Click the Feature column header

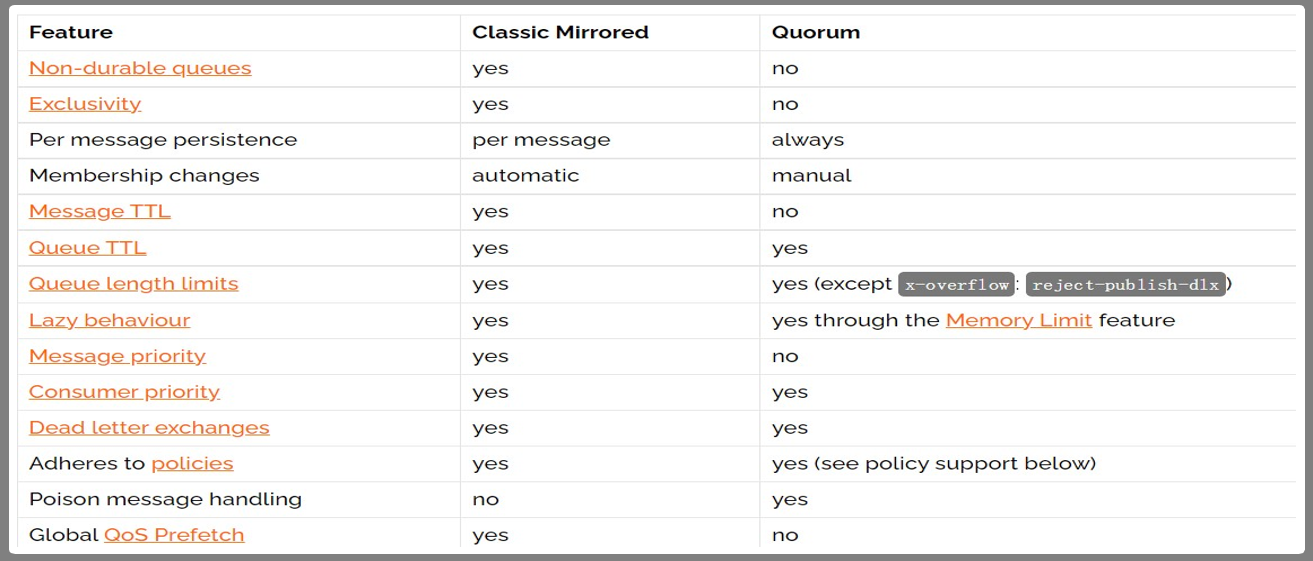click(71, 32)
